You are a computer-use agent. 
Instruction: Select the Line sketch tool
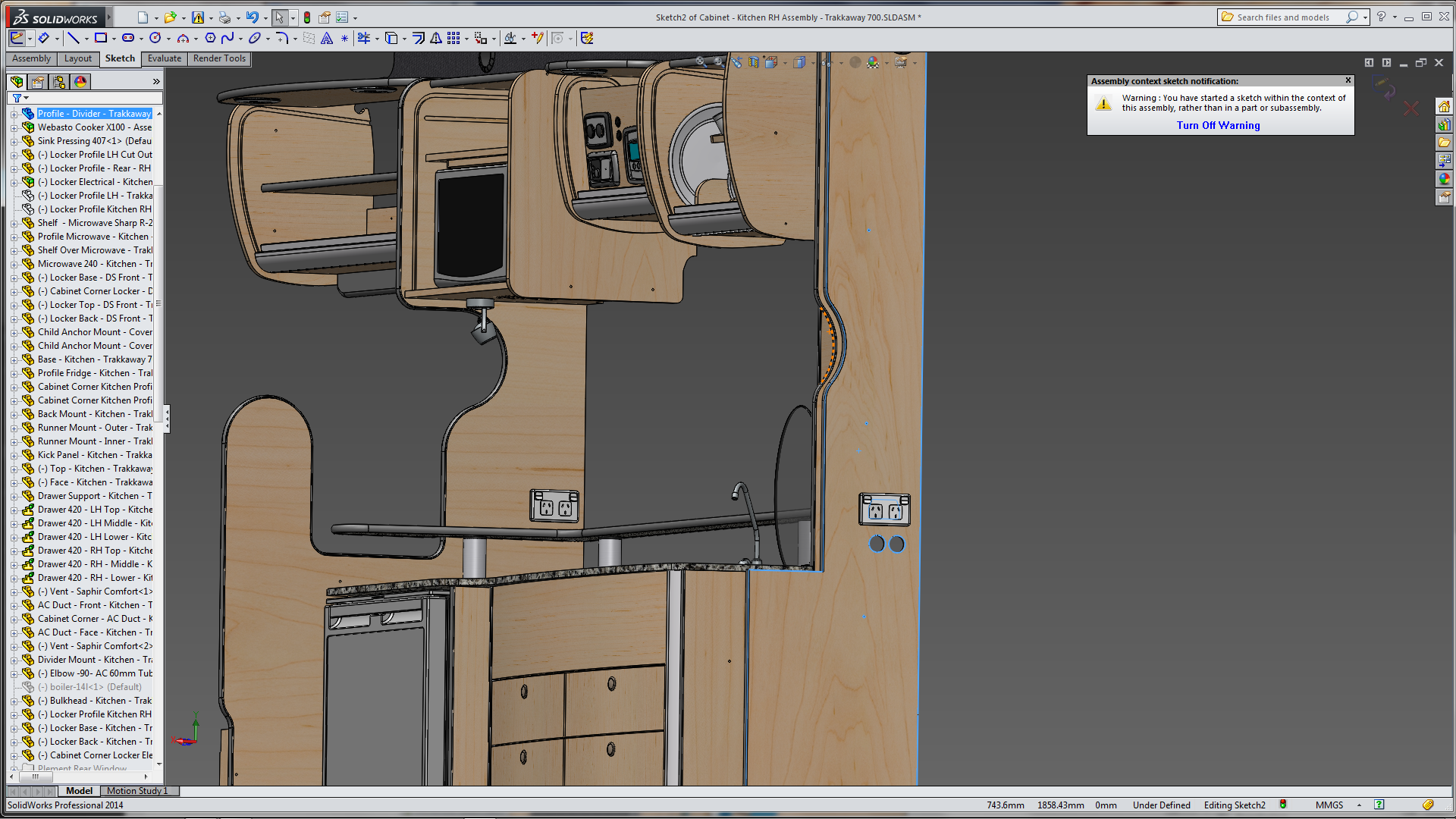[x=73, y=38]
